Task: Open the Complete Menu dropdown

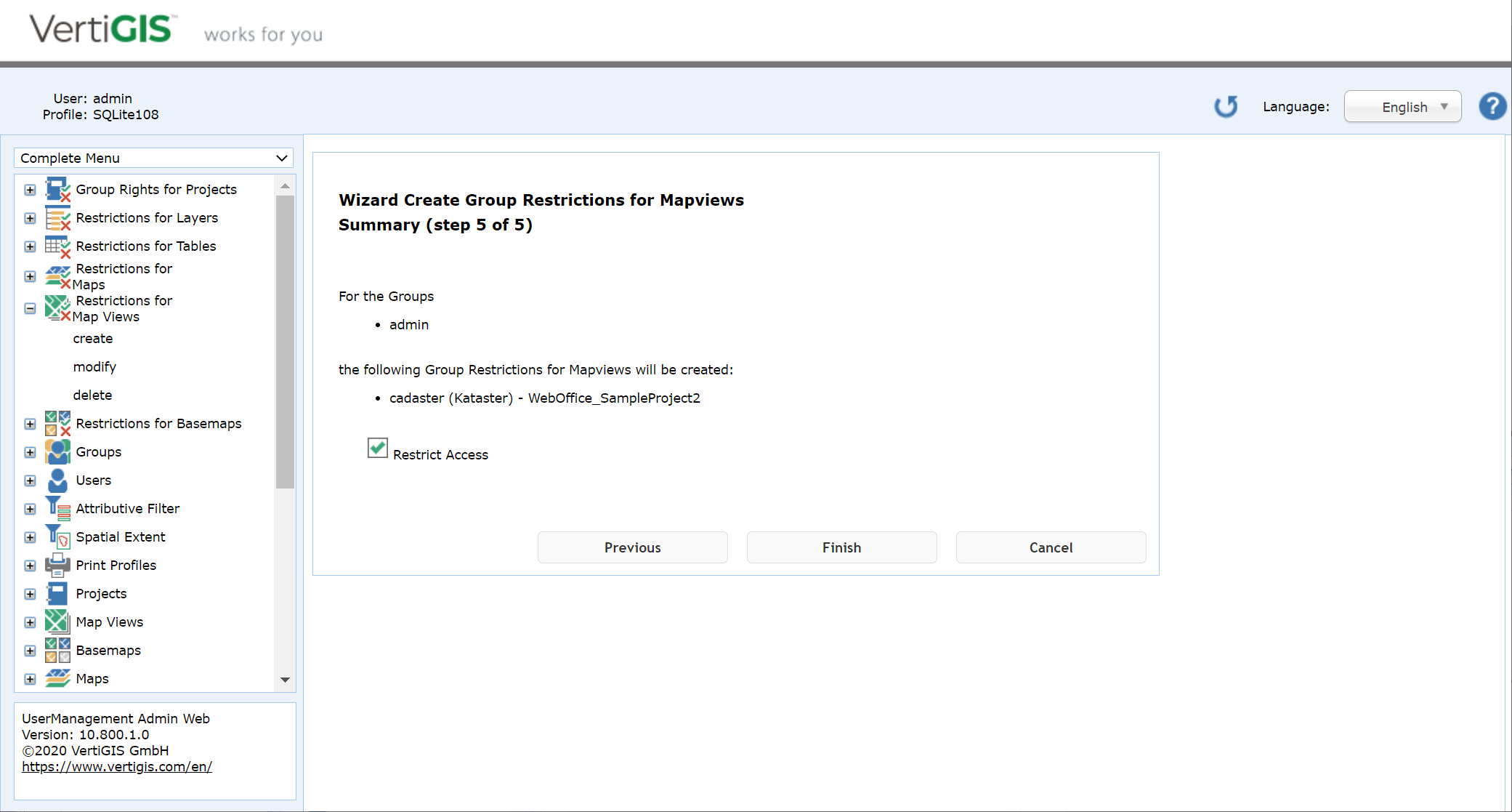Action: [x=153, y=158]
